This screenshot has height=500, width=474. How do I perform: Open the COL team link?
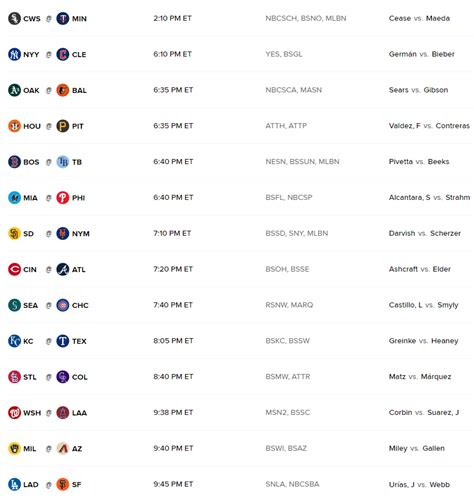point(80,377)
